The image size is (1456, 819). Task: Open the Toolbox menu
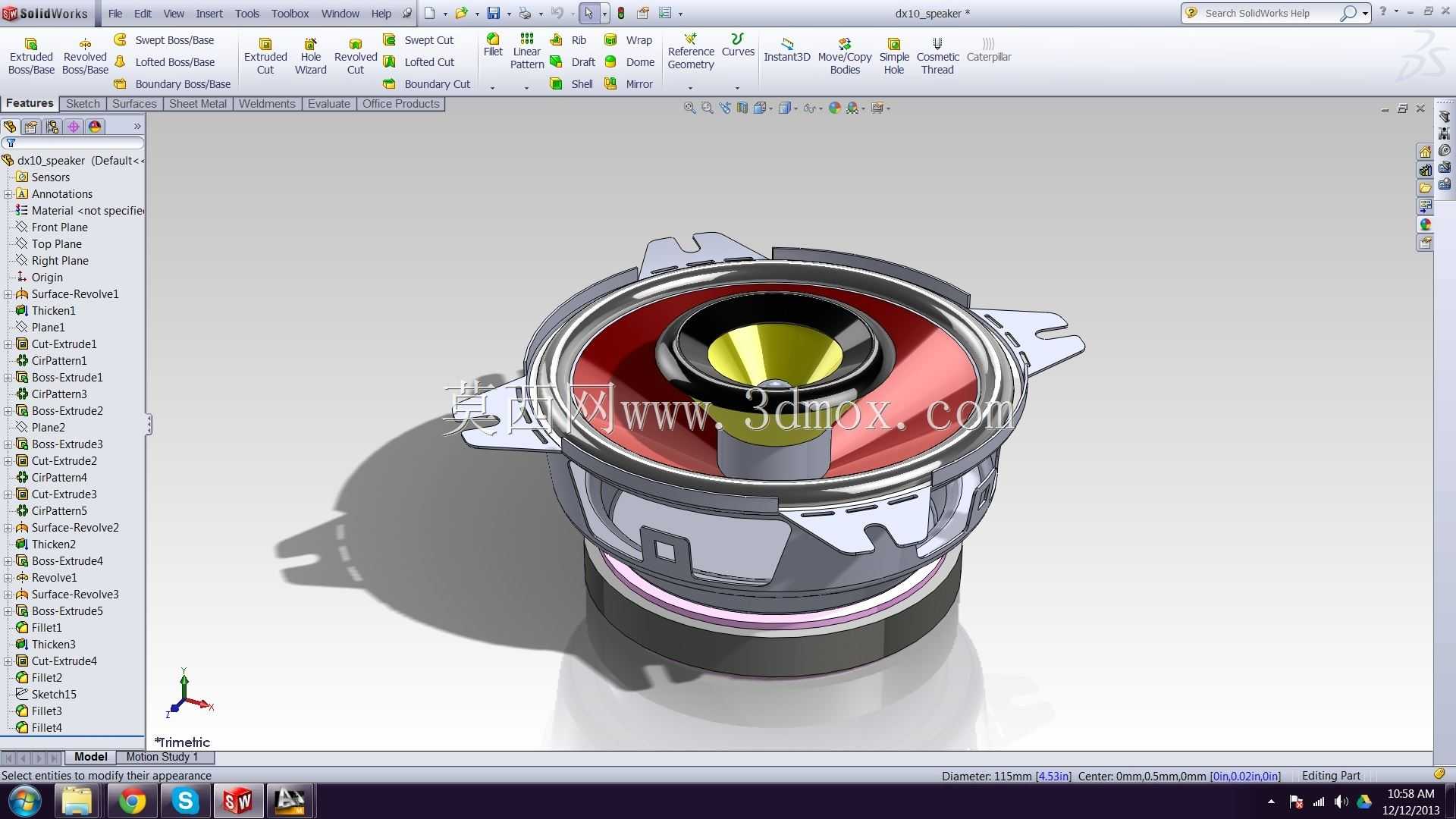(290, 14)
